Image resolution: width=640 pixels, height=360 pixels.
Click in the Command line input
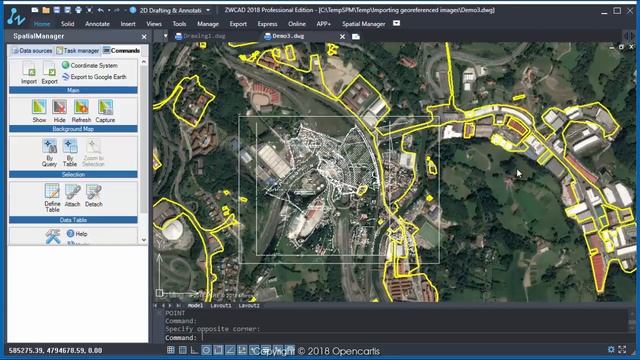[x=396, y=338]
